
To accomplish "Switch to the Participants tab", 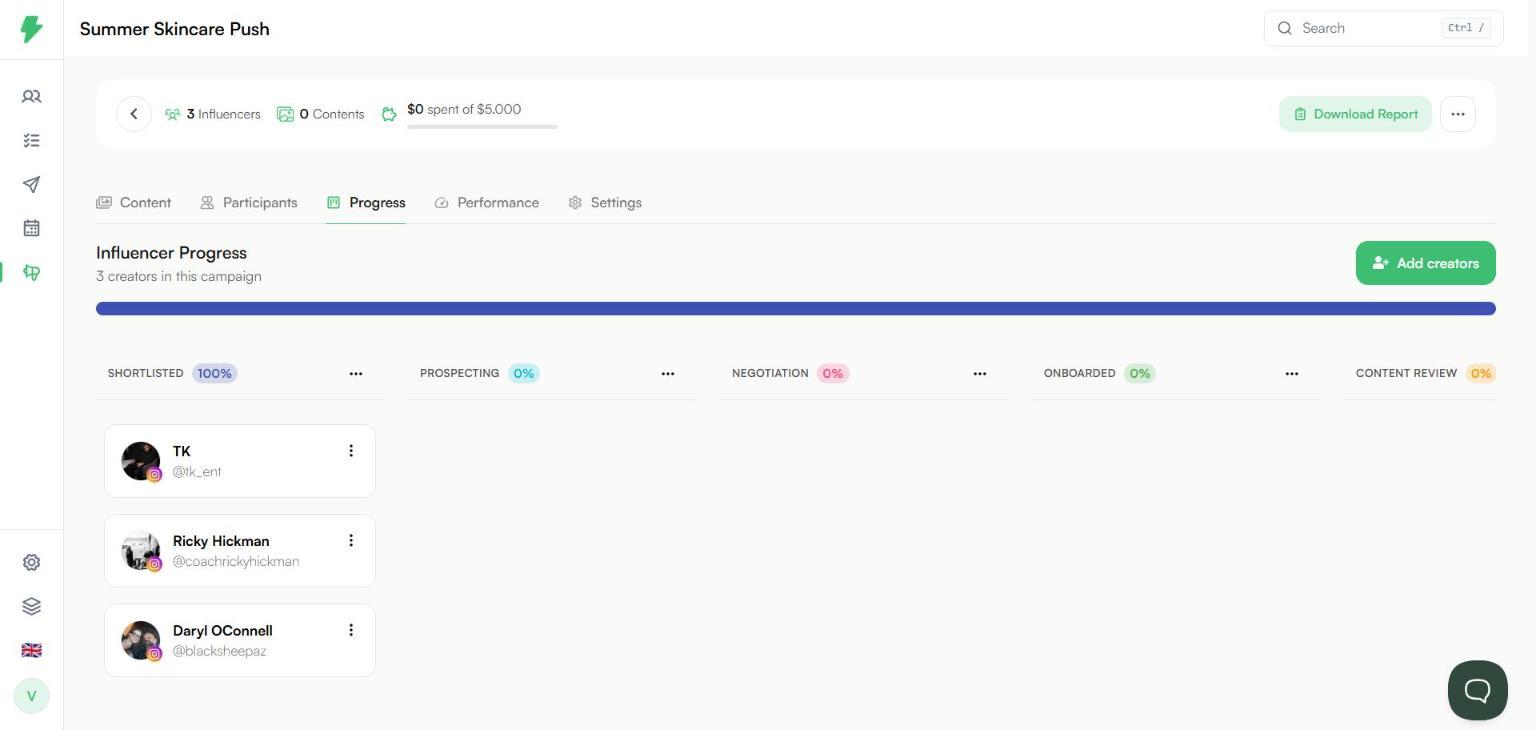I will [249, 203].
